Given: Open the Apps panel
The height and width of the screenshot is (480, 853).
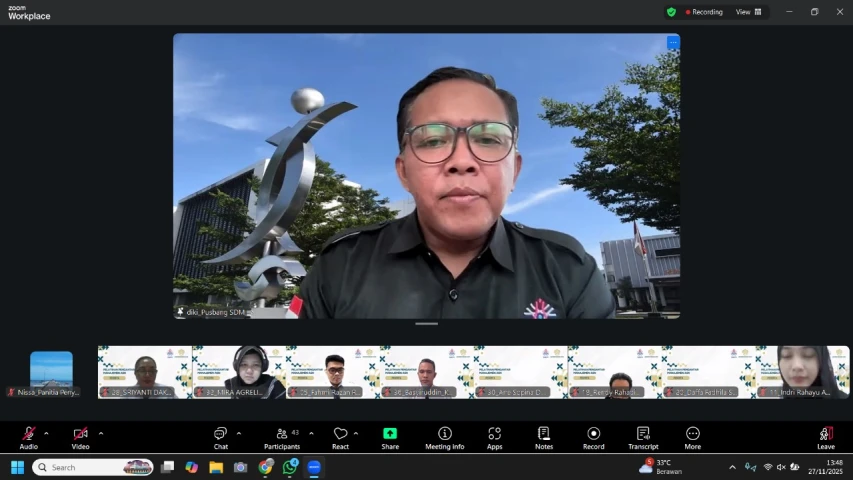Looking at the screenshot, I should point(495,438).
